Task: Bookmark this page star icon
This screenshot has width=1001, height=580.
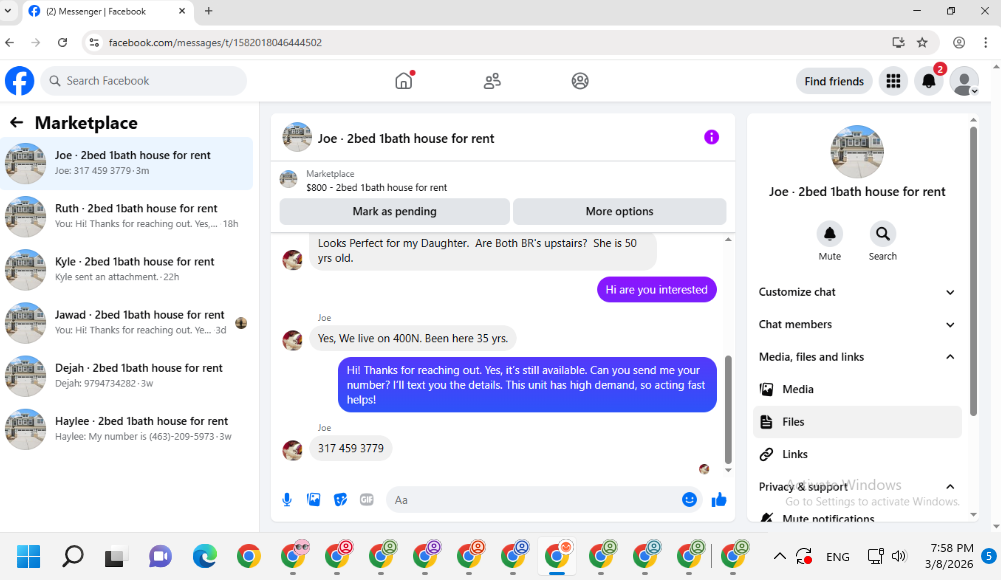Action: [x=922, y=43]
